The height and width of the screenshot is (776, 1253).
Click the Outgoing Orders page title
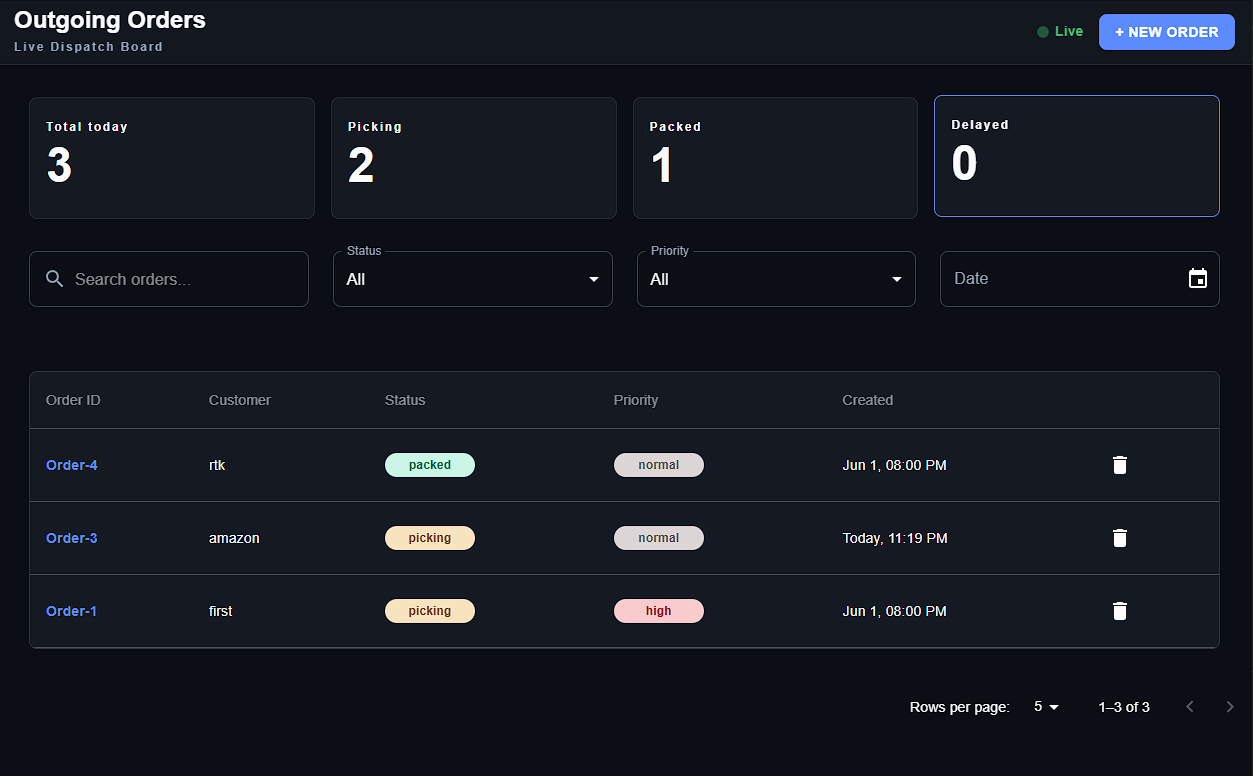pyautogui.click(x=110, y=20)
